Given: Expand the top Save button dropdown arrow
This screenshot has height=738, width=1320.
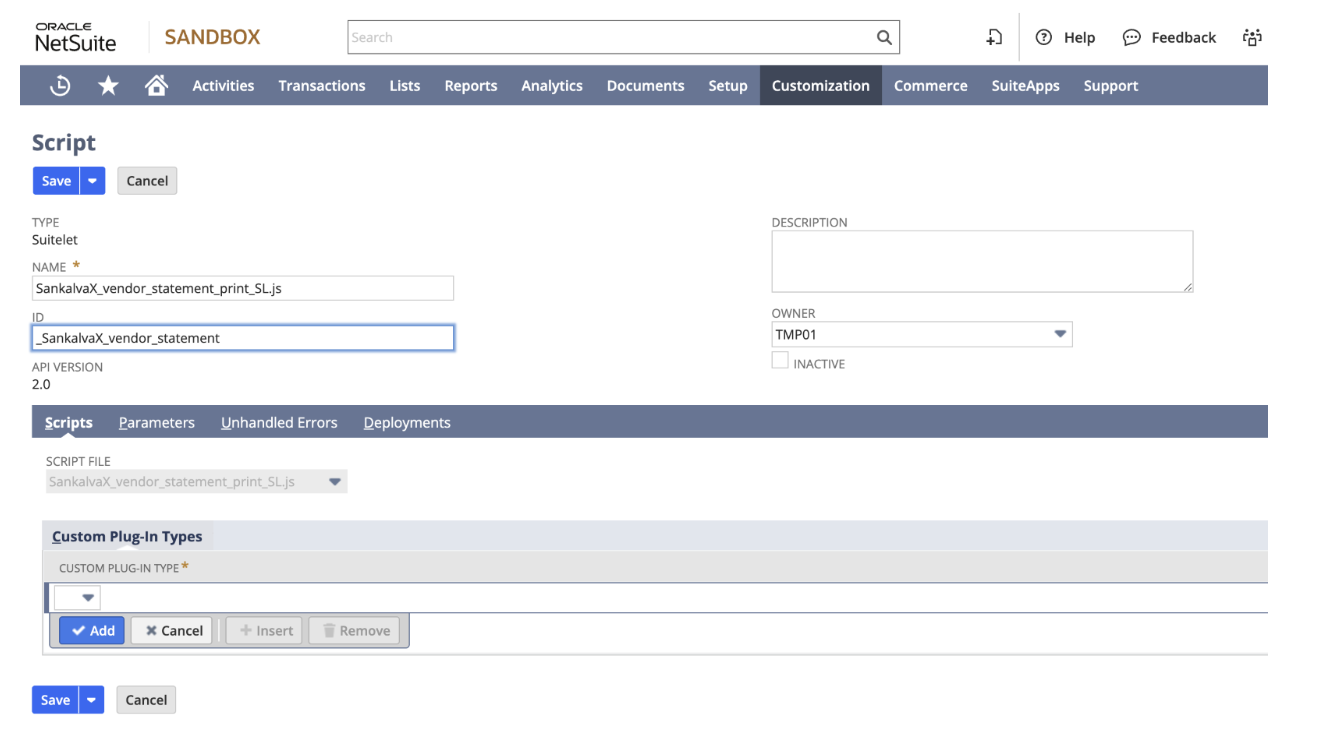Looking at the screenshot, I should tap(92, 181).
